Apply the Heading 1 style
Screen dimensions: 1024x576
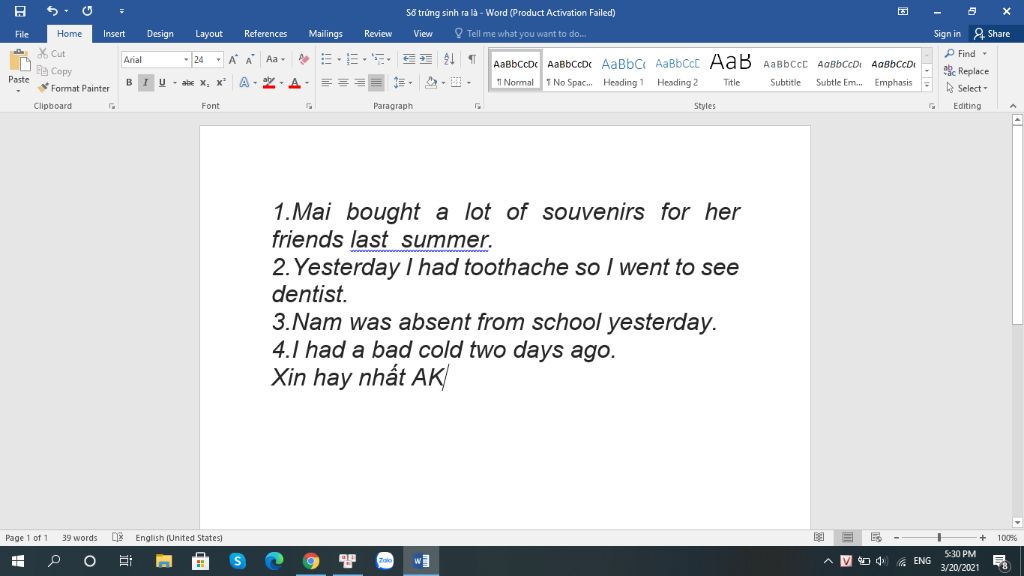click(624, 71)
